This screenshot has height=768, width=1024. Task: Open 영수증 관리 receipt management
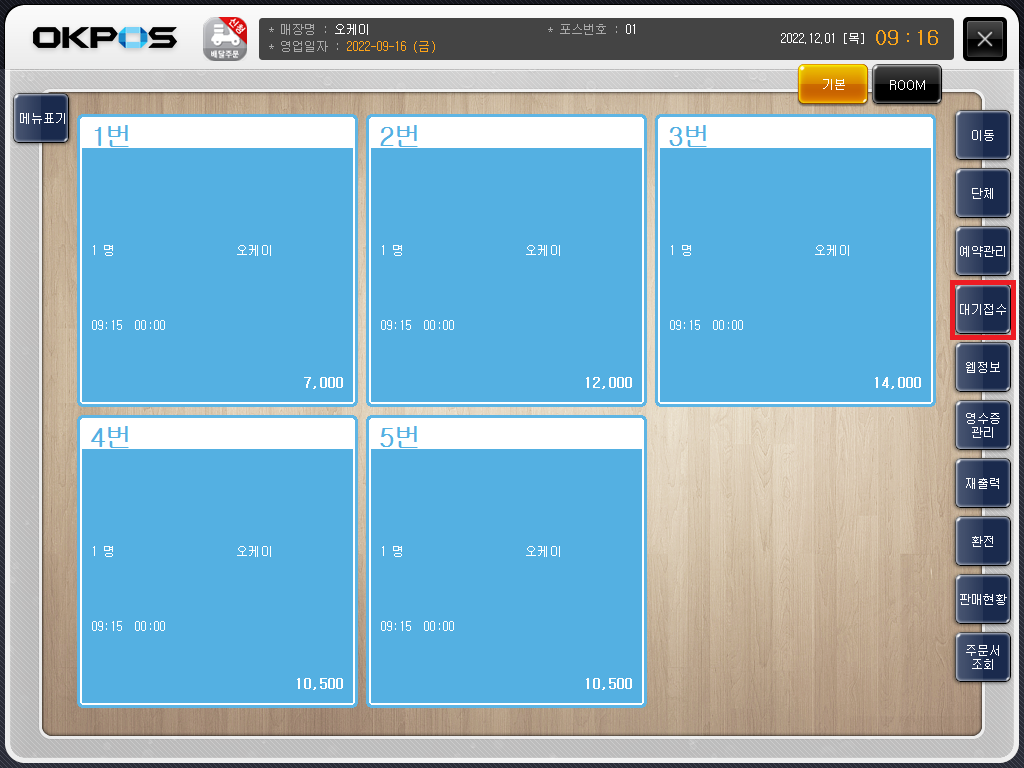(x=982, y=426)
